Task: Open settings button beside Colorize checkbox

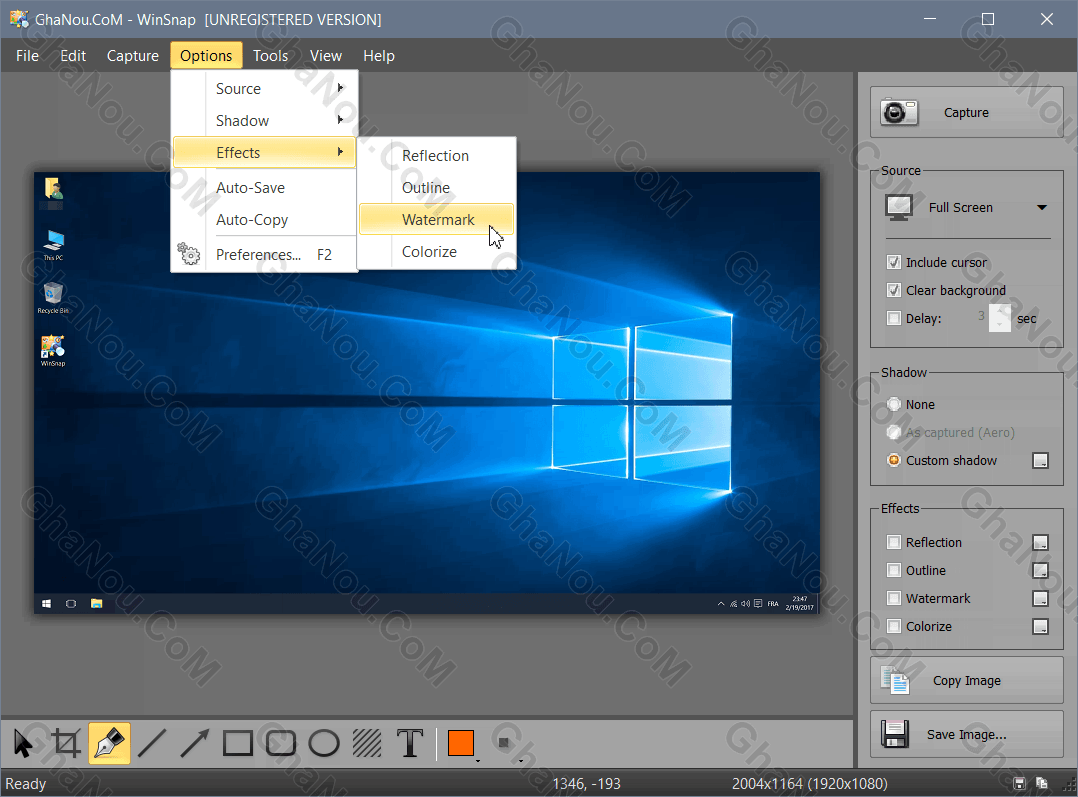Action: click(x=1040, y=626)
